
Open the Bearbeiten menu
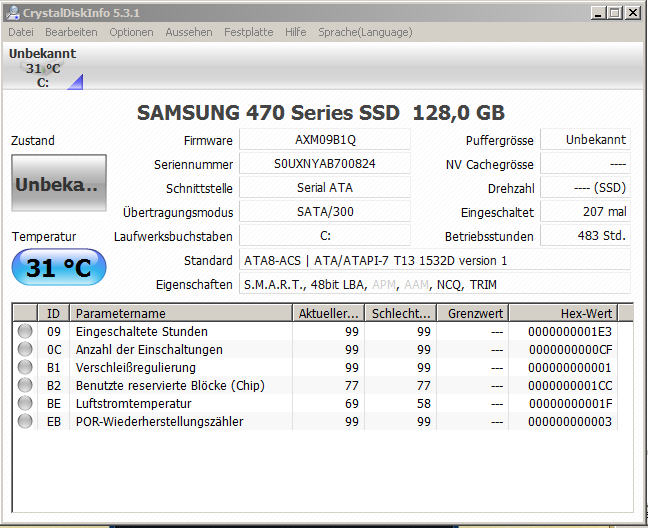[x=71, y=32]
